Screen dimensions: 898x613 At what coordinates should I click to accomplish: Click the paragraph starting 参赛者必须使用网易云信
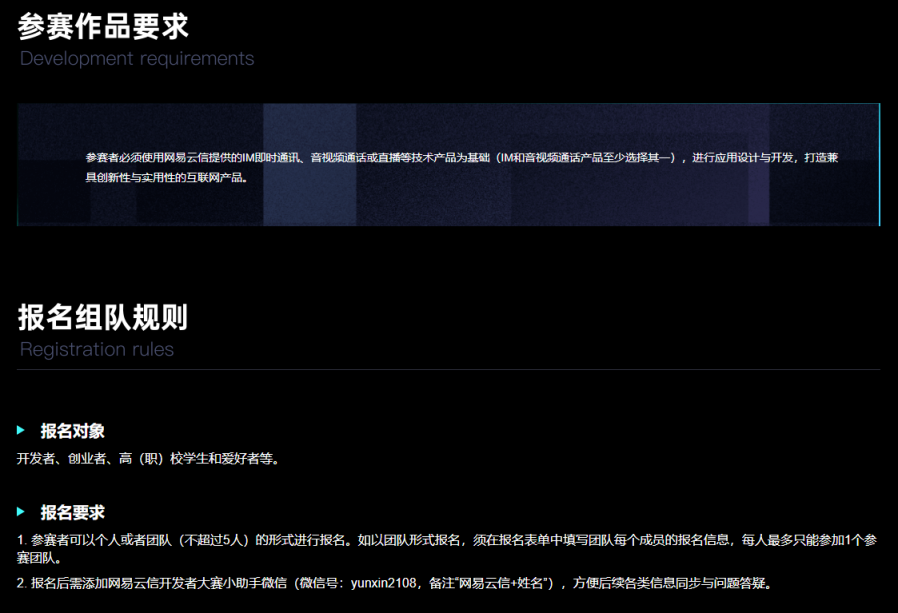point(462,167)
